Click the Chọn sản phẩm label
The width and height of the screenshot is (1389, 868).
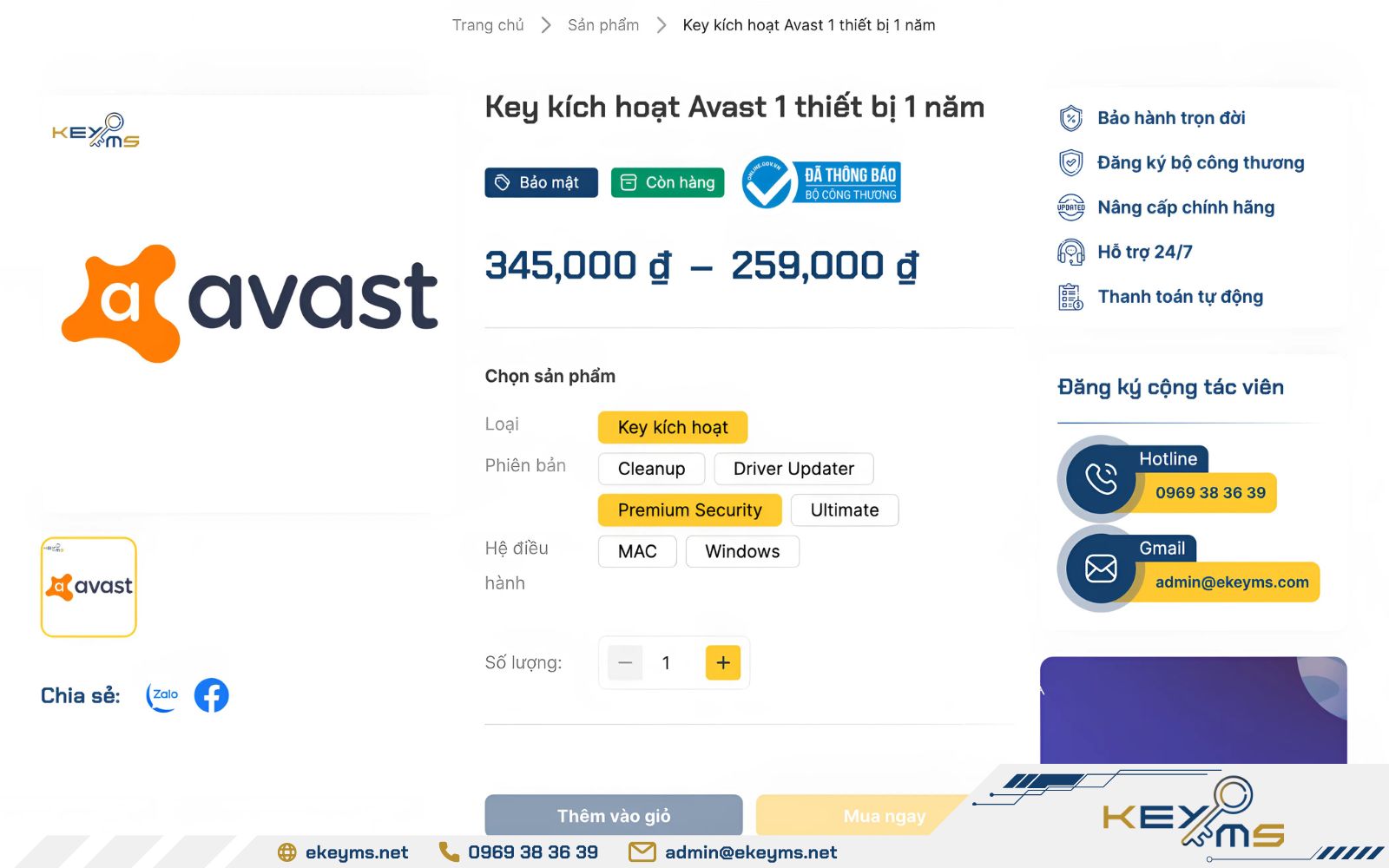[x=550, y=376]
